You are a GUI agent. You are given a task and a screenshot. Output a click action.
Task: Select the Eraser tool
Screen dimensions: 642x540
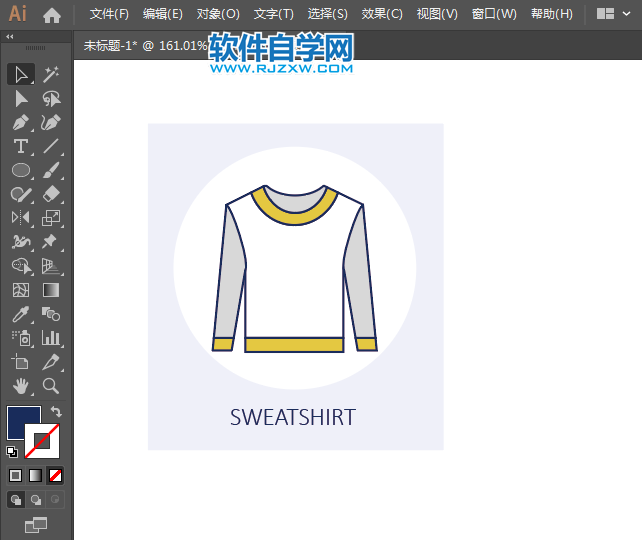(51, 194)
